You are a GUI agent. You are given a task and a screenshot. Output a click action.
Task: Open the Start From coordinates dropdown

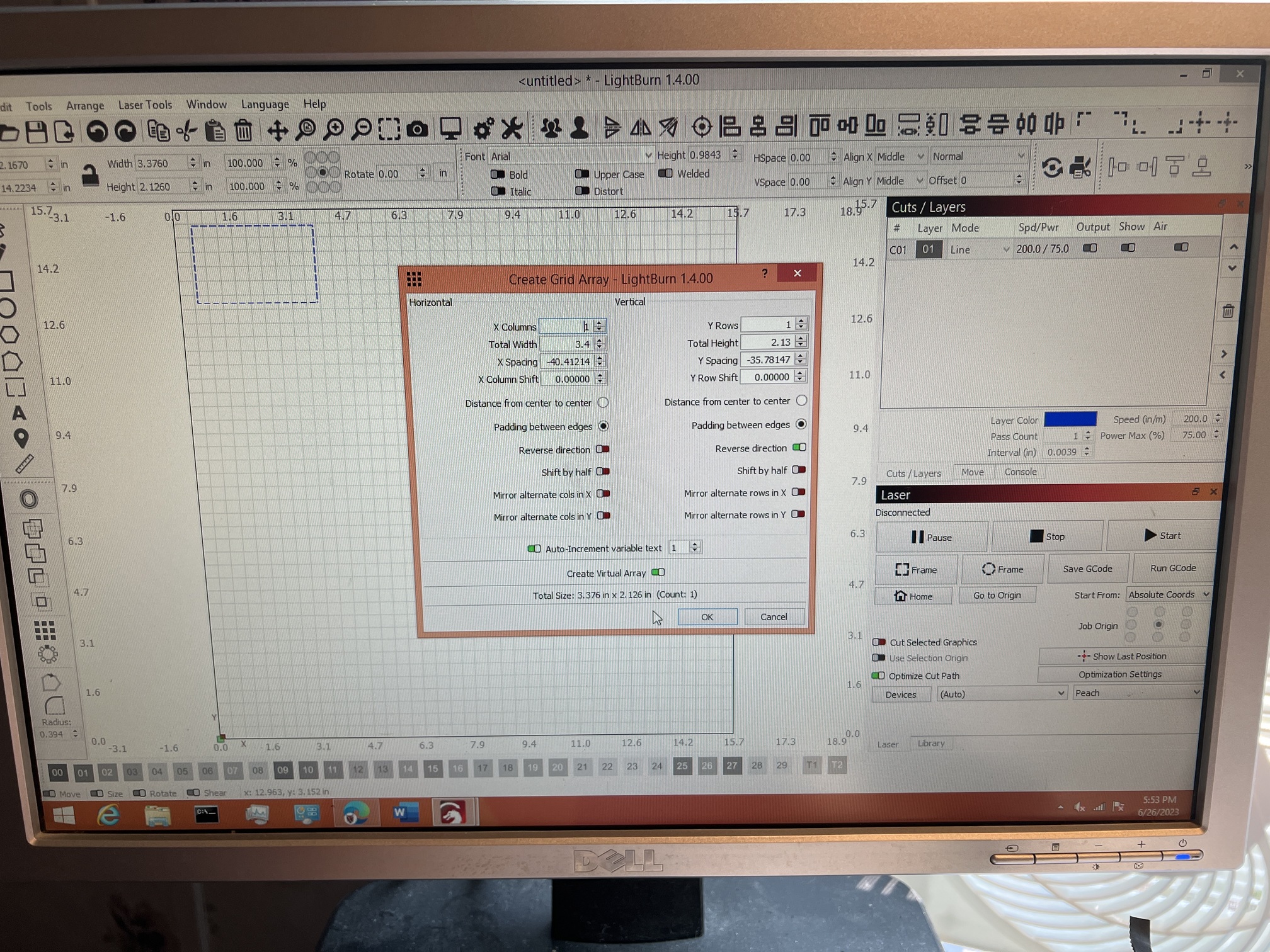click(x=1169, y=594)
